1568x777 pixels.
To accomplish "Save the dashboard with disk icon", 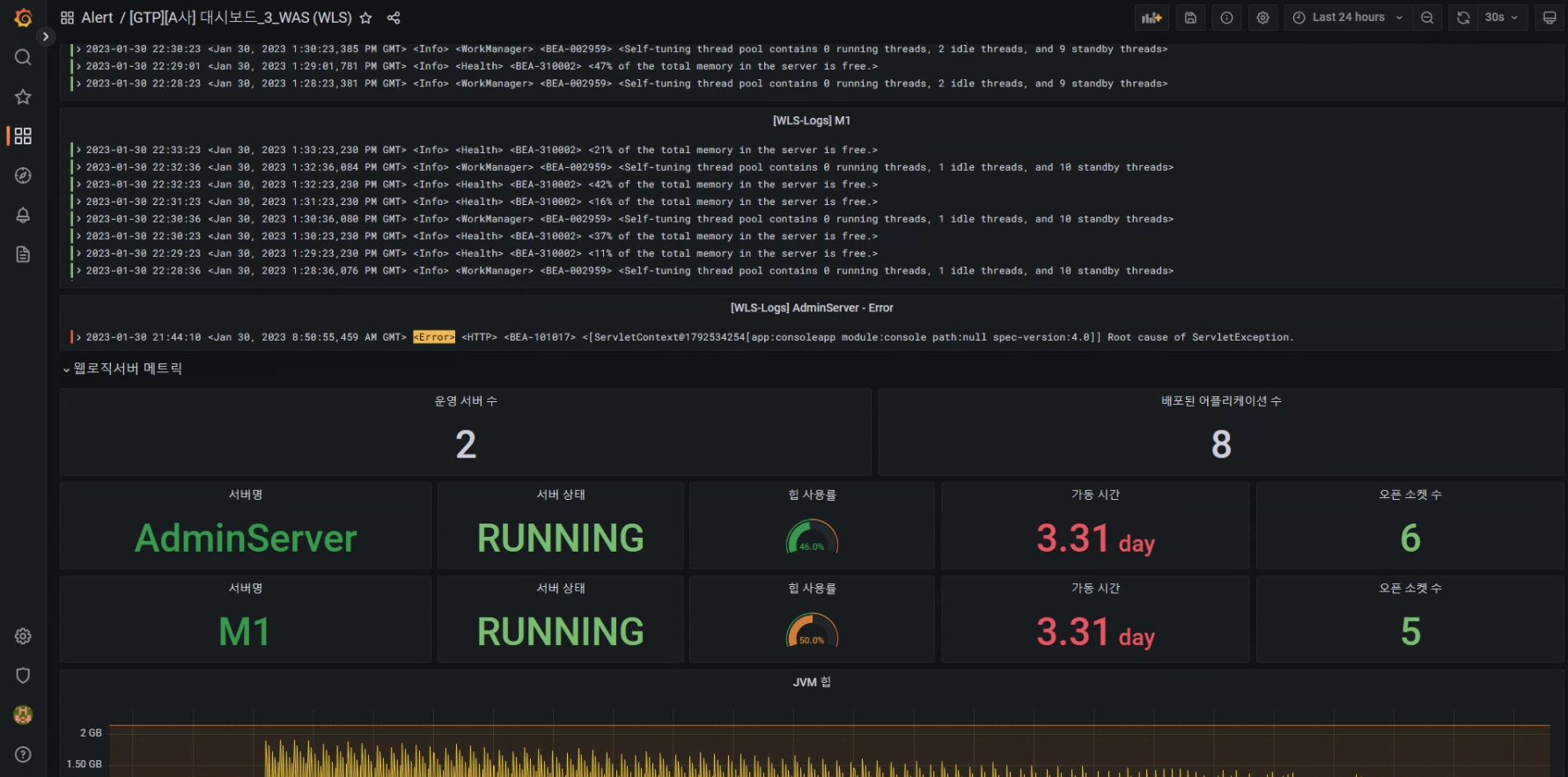I will click(1190, 18).
